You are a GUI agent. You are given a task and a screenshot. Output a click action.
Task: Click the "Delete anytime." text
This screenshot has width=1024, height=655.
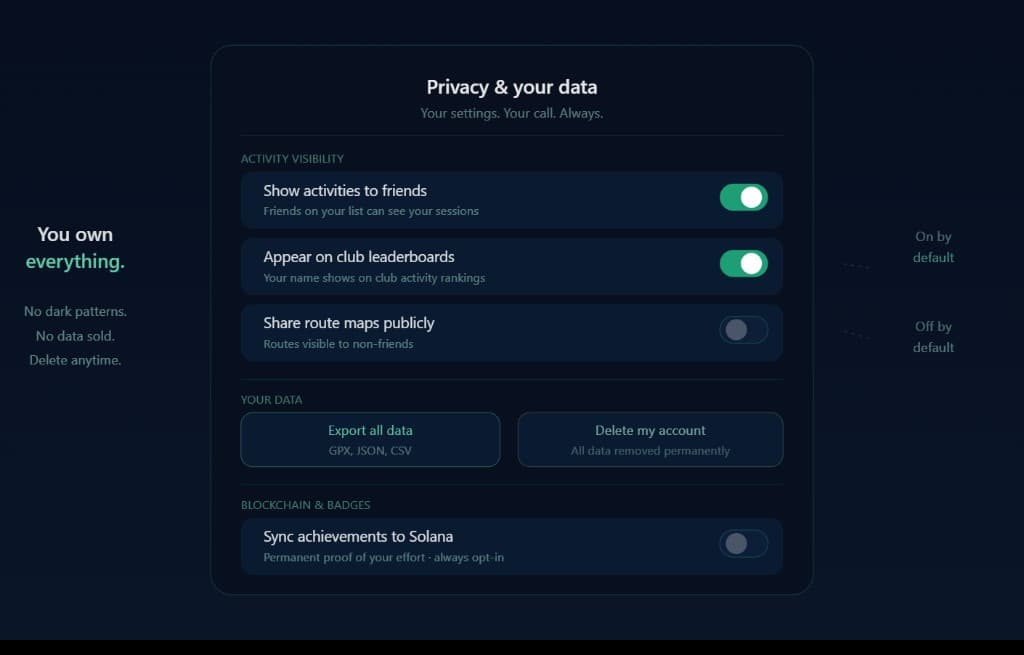(74, 360)
